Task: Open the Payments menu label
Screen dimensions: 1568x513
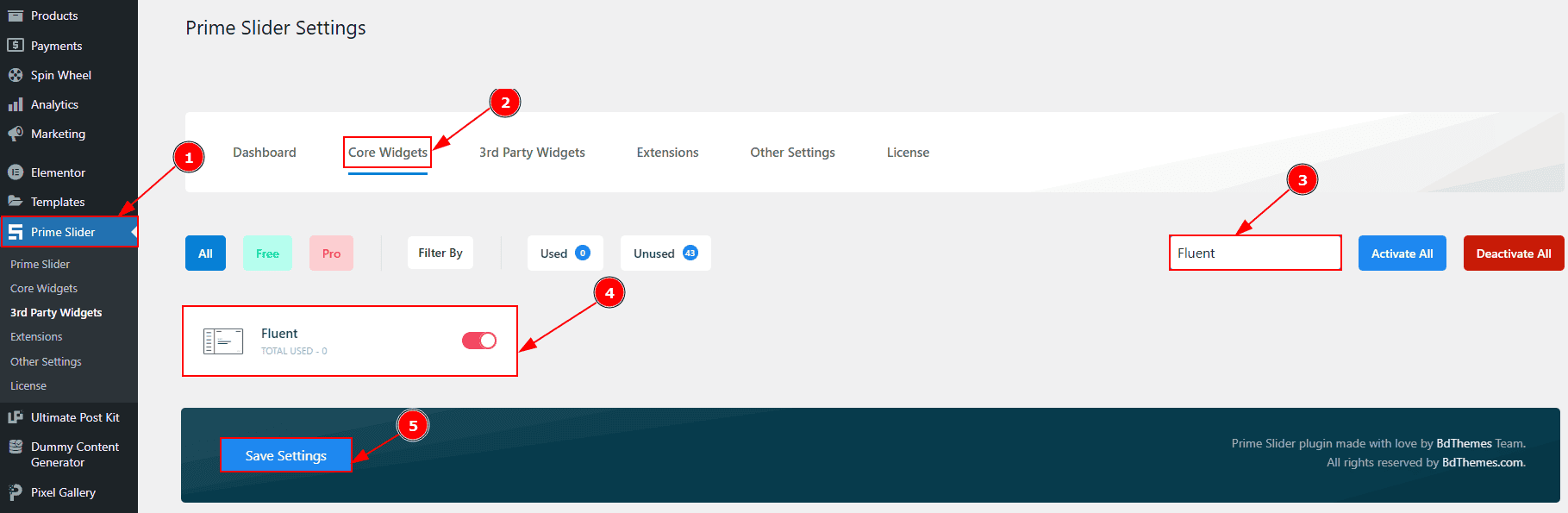Action: tap(57, 46)
